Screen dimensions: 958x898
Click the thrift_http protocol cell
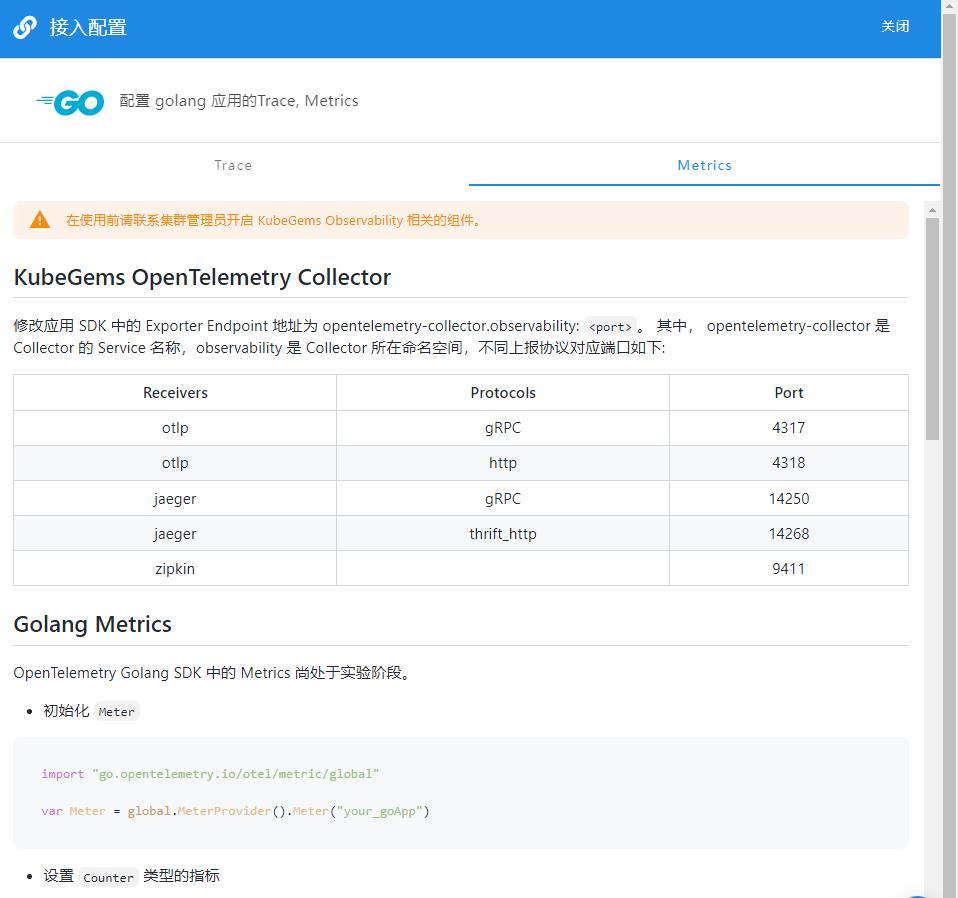(x=503, y=533)
